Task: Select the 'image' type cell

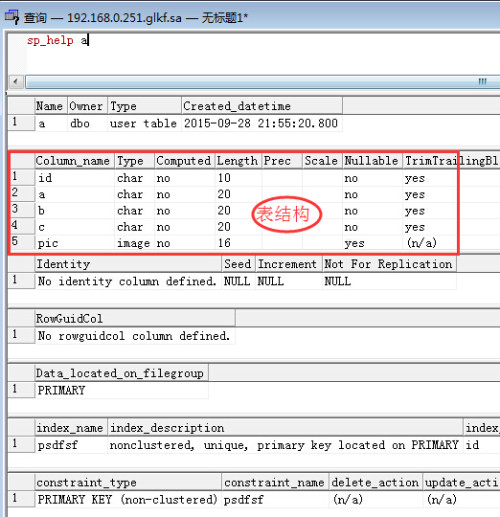Action: [x=134, y=243]
